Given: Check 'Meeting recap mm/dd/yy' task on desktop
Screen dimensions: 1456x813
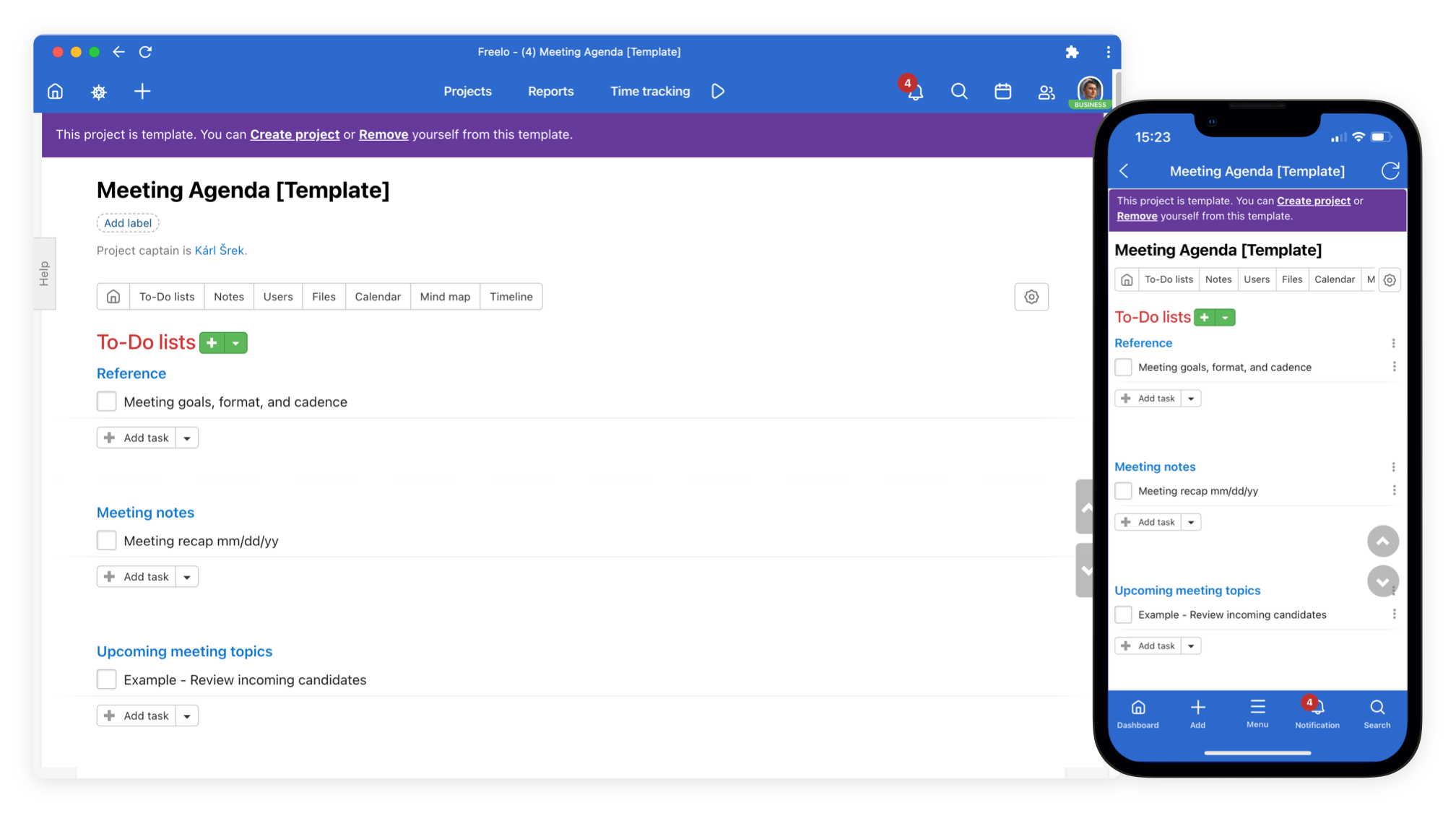Looking at the screenshot, I should [107, 540].
